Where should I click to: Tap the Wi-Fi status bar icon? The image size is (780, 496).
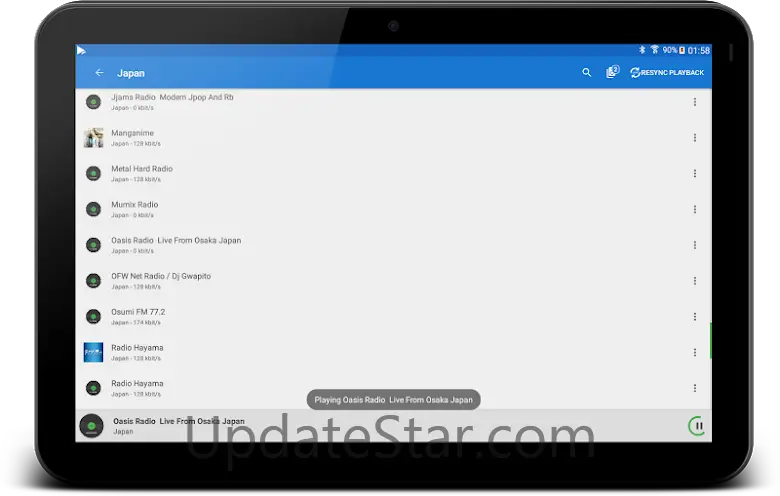(x=654, y=50)
